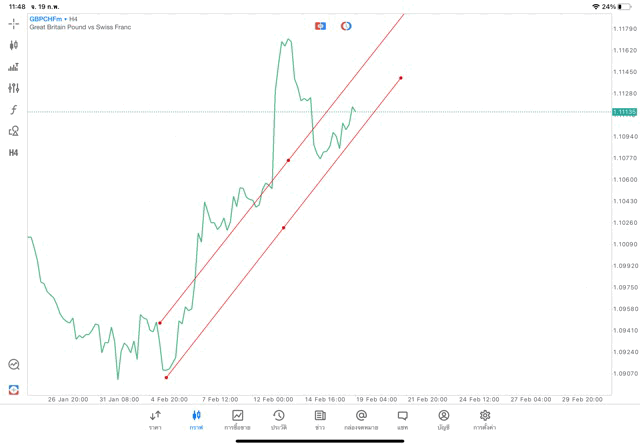Image resolution: width=640 pixels, height=447 pixels.
Task: Open chart settings sliders icon
Action: (x=14, y=88)
